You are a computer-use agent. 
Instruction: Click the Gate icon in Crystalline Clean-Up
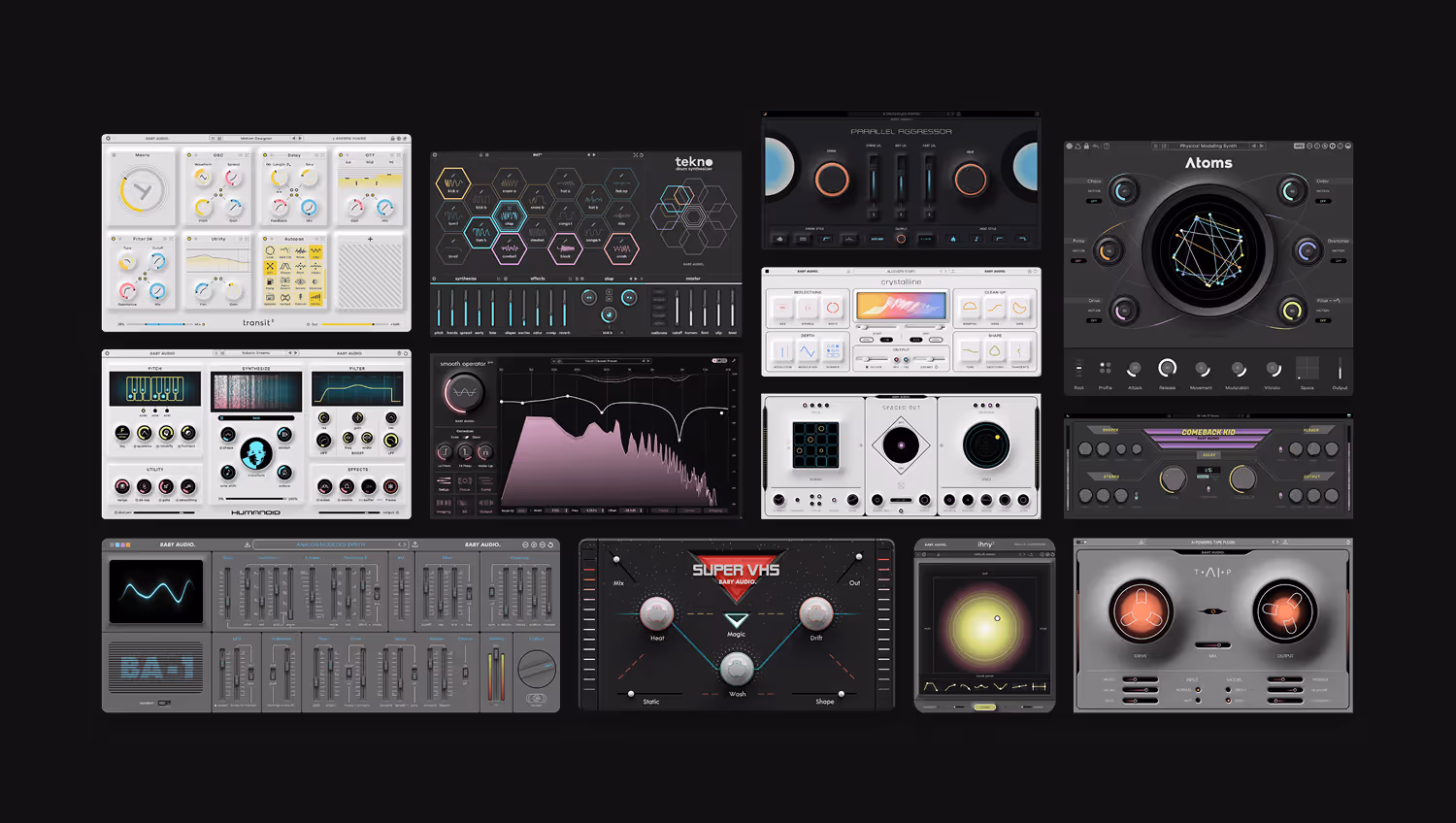[1020, 308]
